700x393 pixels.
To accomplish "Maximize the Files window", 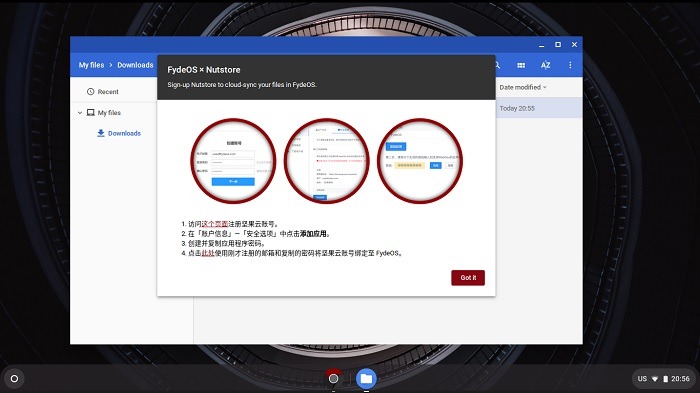I will tap(558, 45).
